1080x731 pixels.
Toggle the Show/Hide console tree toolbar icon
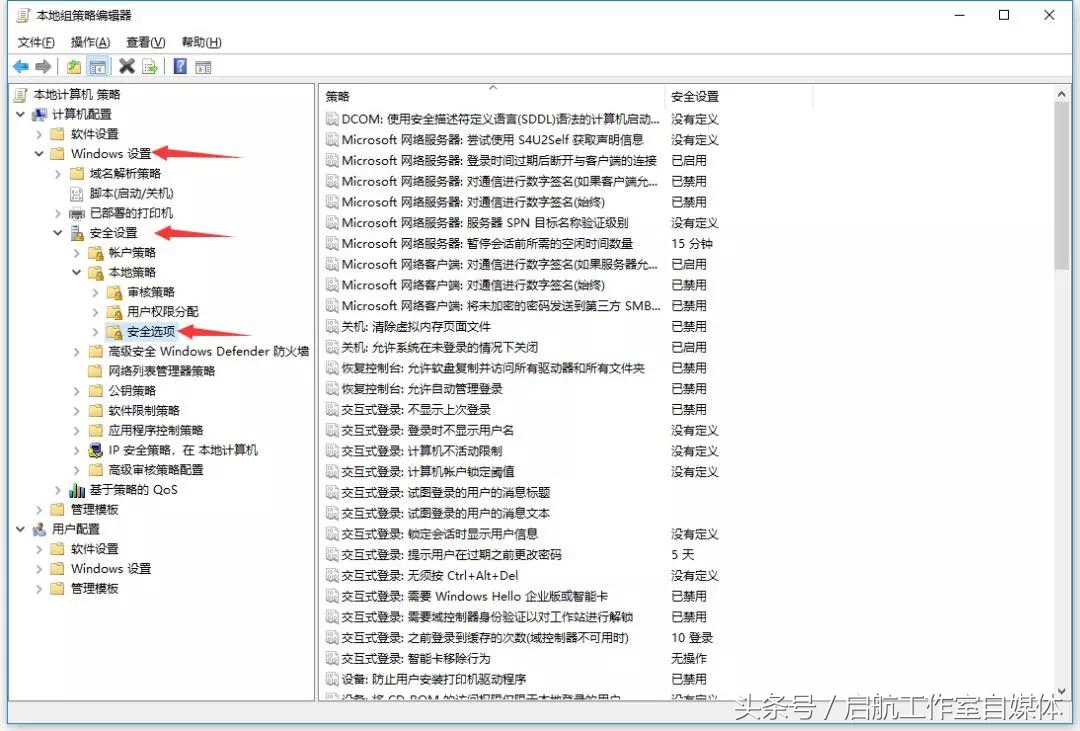pos(97,66)
